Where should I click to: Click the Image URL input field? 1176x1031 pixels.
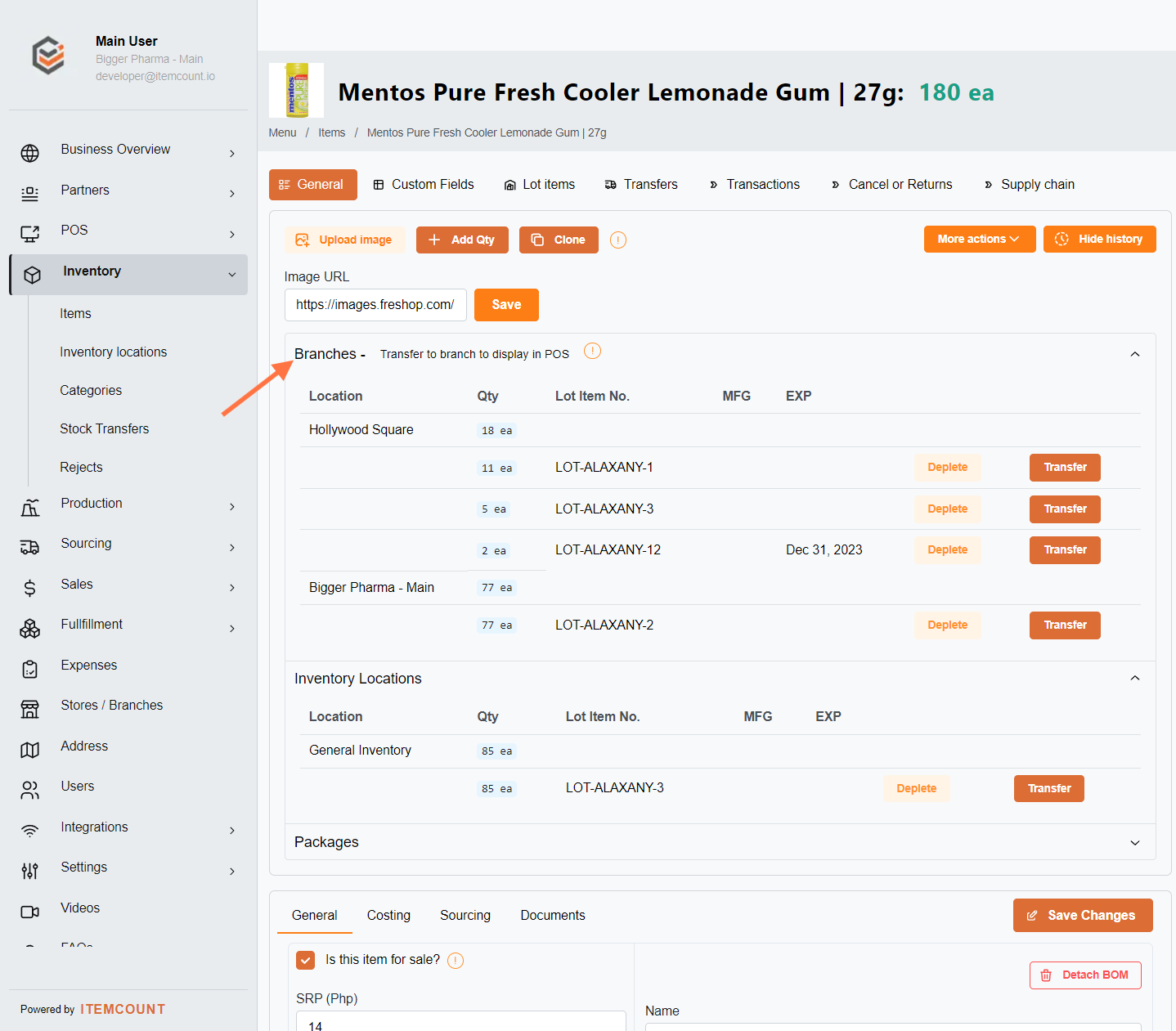(x=375, y=305)
